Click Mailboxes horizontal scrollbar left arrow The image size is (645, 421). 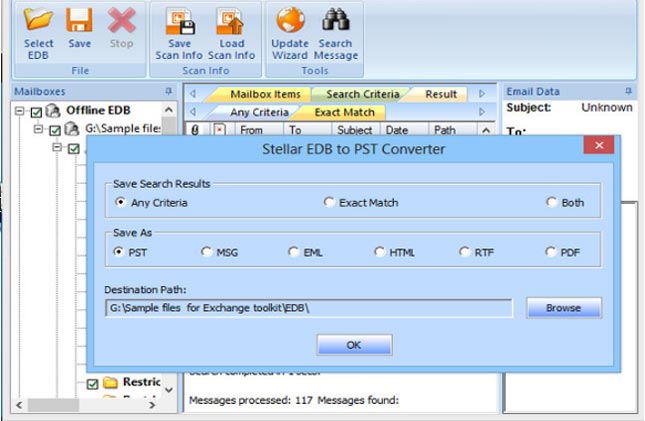click(x=19, y=405)
